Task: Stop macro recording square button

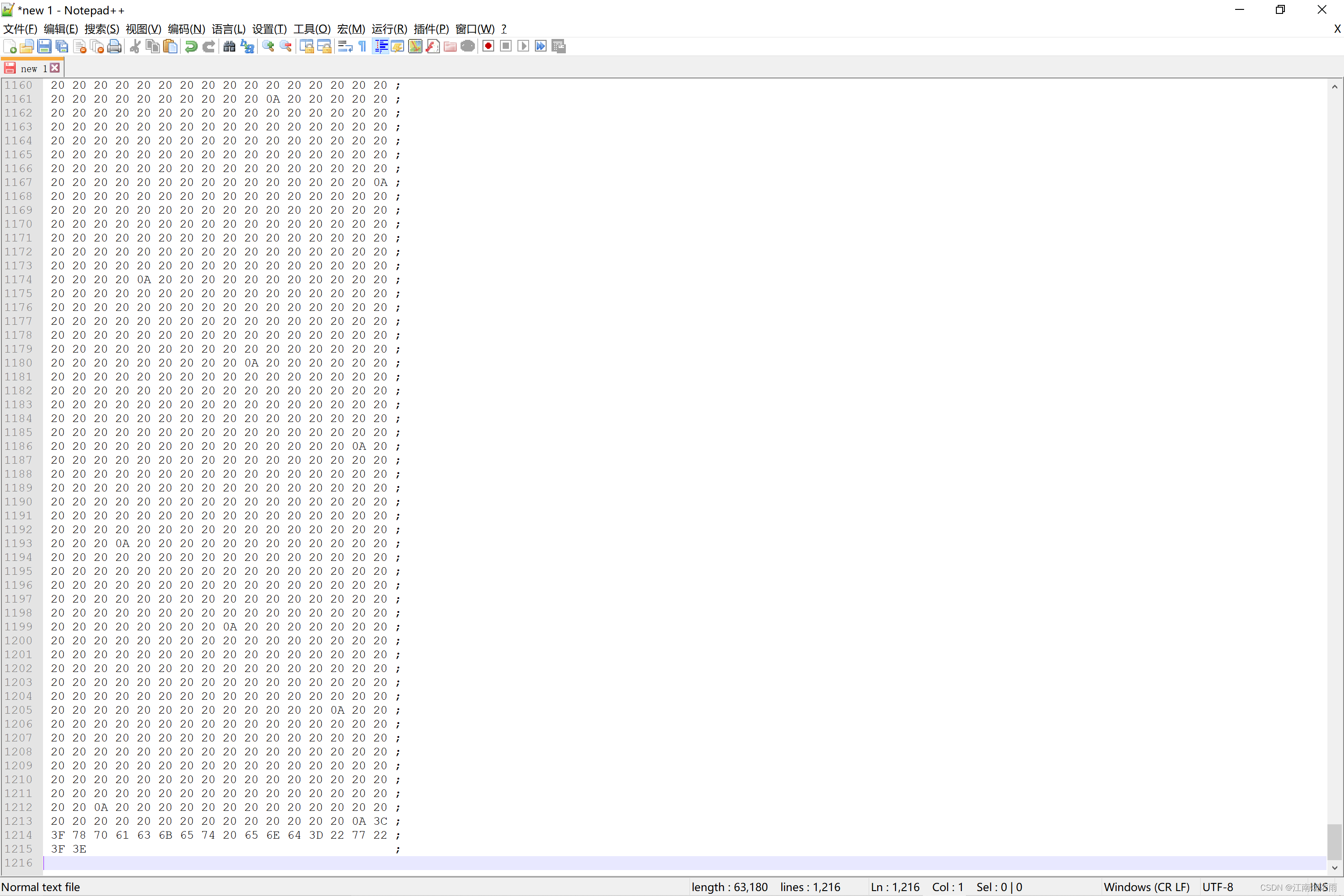Action: click(x=506, y=46)
